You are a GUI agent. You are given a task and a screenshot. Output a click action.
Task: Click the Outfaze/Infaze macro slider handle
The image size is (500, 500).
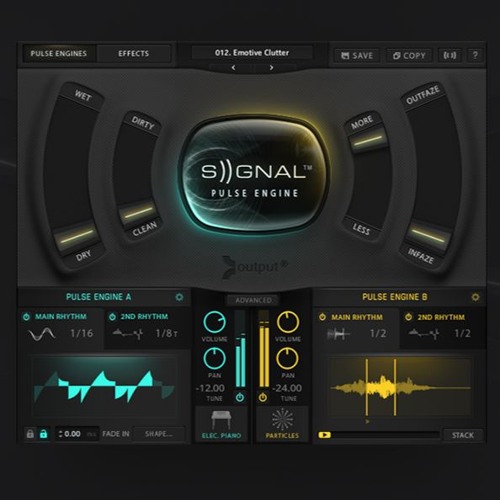click(428, 235)
